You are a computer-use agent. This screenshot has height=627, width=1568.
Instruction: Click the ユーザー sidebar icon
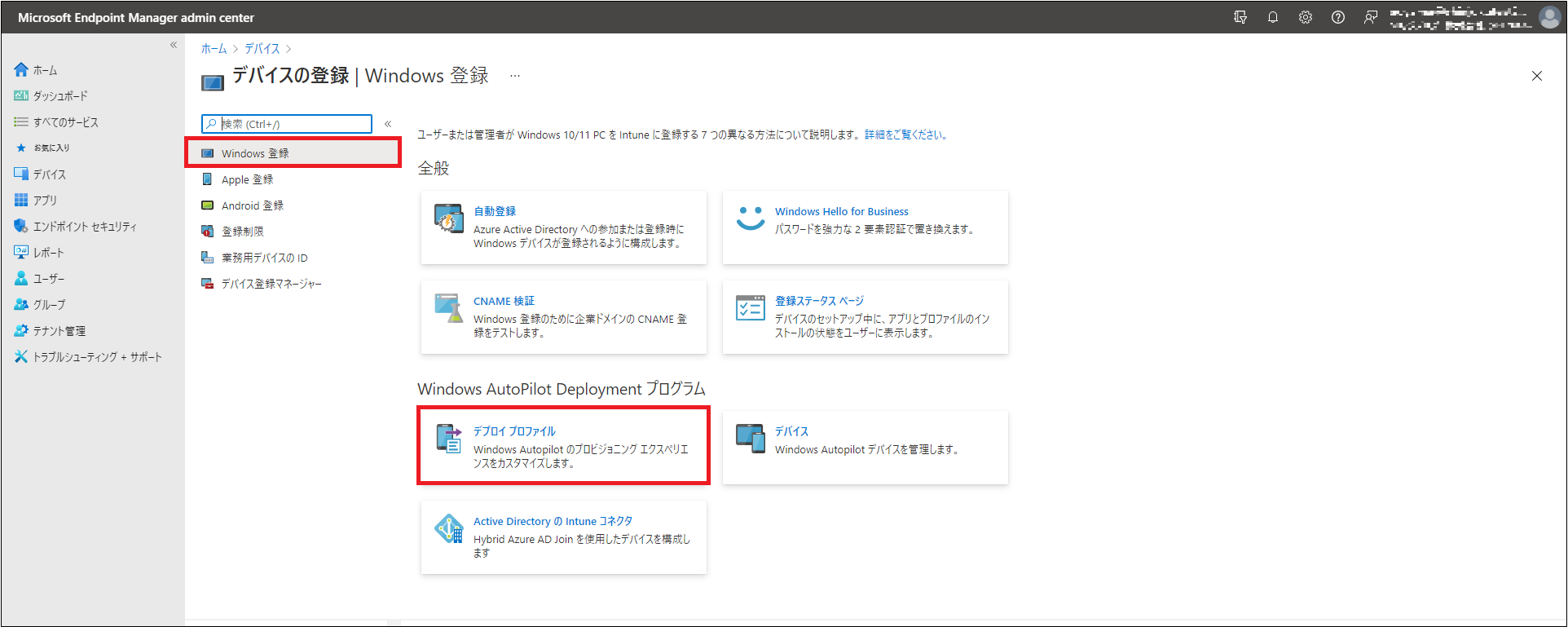click(x=21, y=279)
